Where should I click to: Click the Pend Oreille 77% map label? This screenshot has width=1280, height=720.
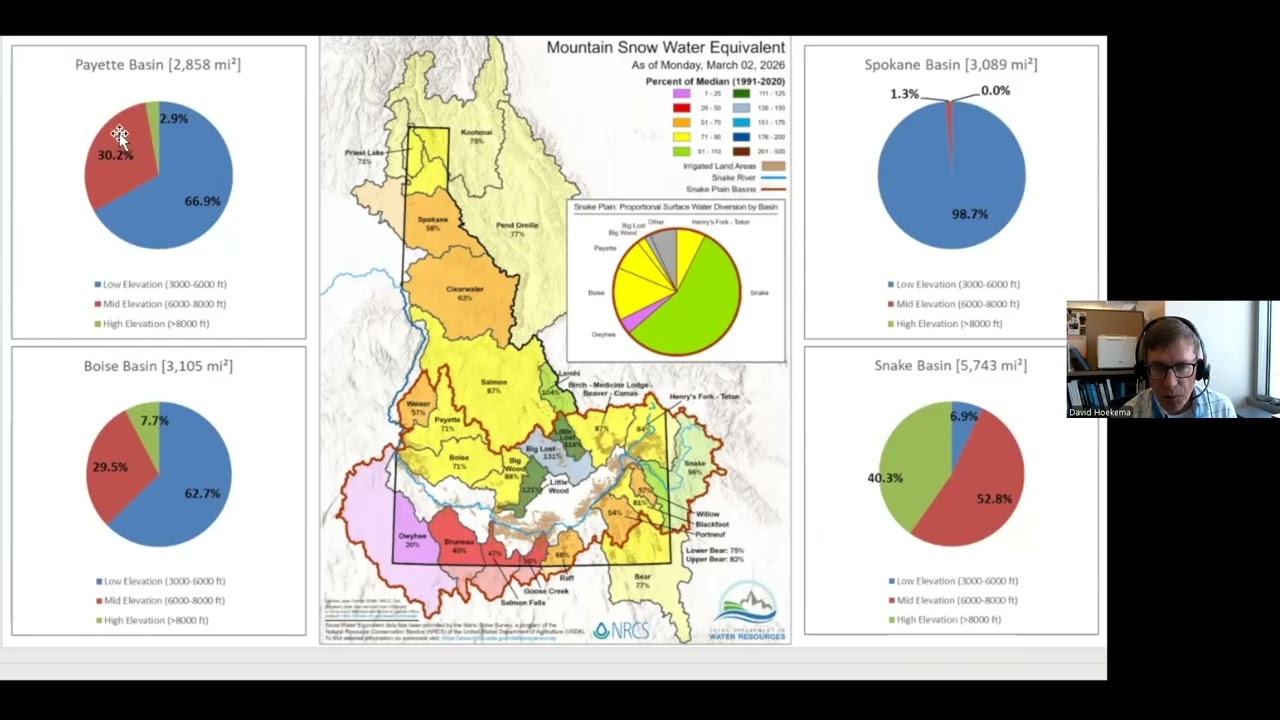[517, 230]
